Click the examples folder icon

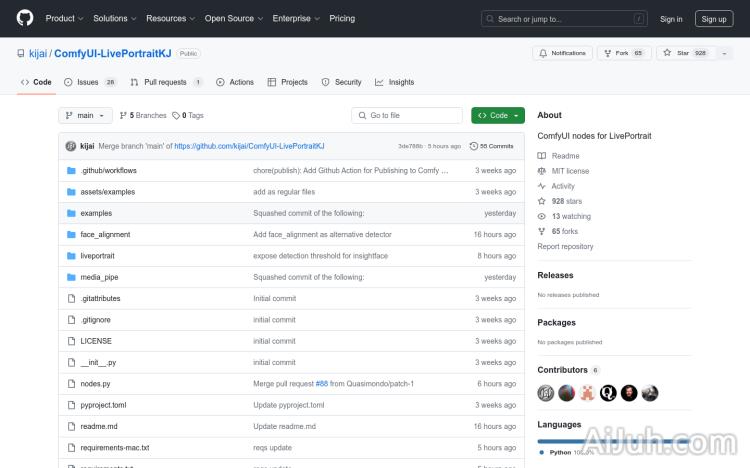pos(71,213)
